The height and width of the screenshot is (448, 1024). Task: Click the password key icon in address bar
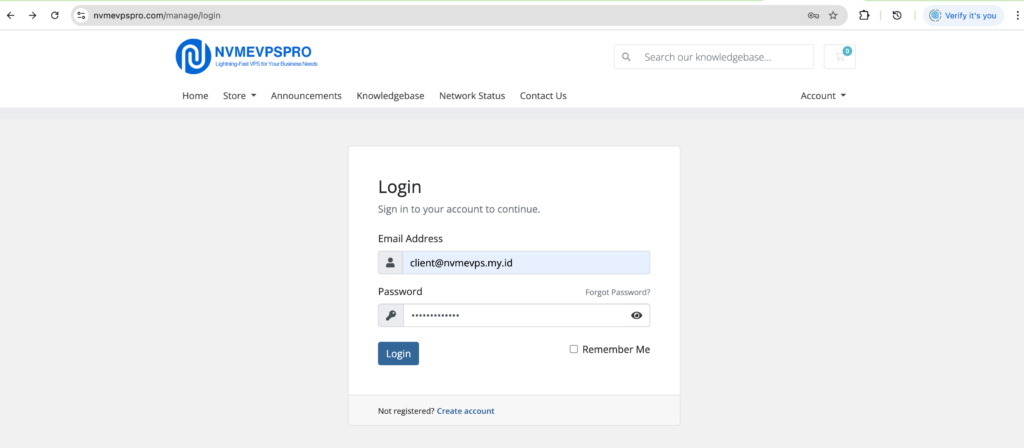(814, 16)
